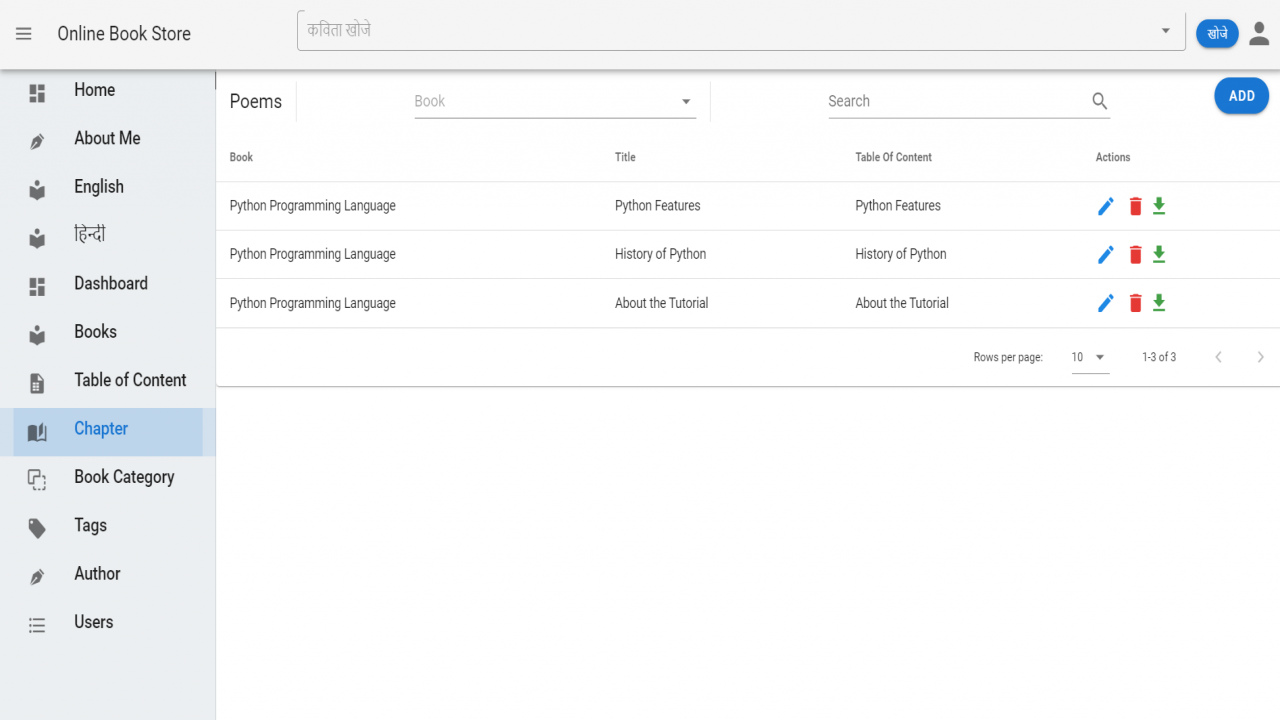
Task: Download the About the Tutorial chapter
Action: click(x=1159, y=303)
